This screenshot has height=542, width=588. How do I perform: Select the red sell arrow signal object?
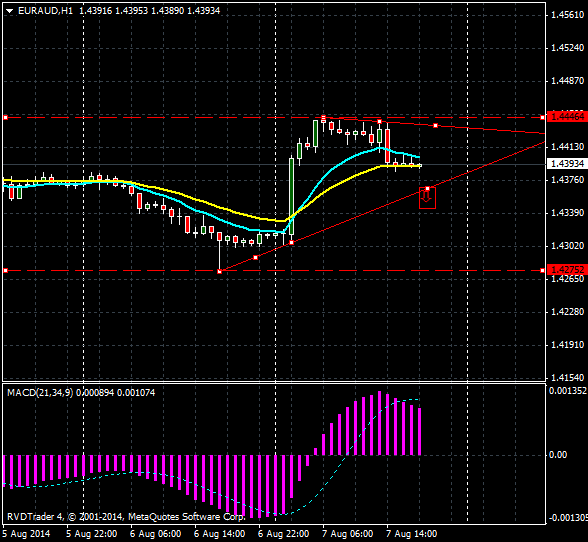coord(427,198)
